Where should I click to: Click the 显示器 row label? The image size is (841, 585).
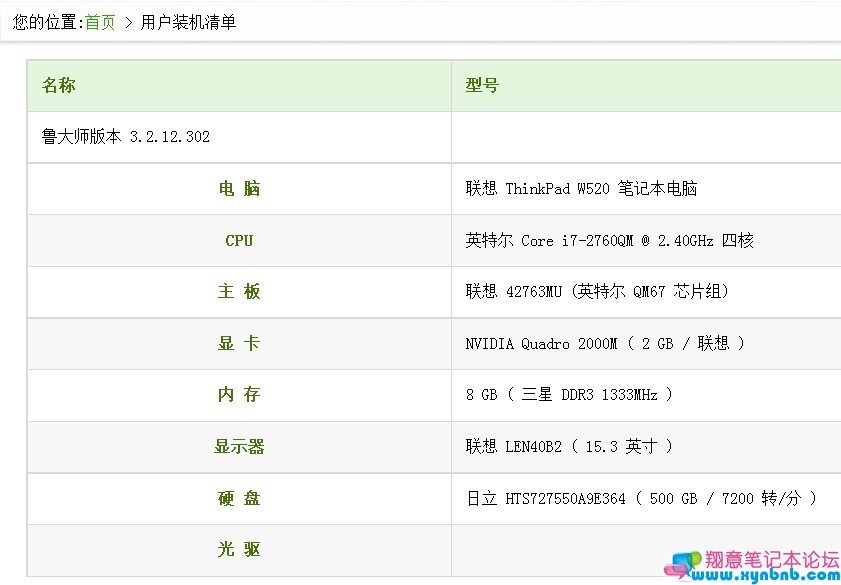tap(239, 447)
